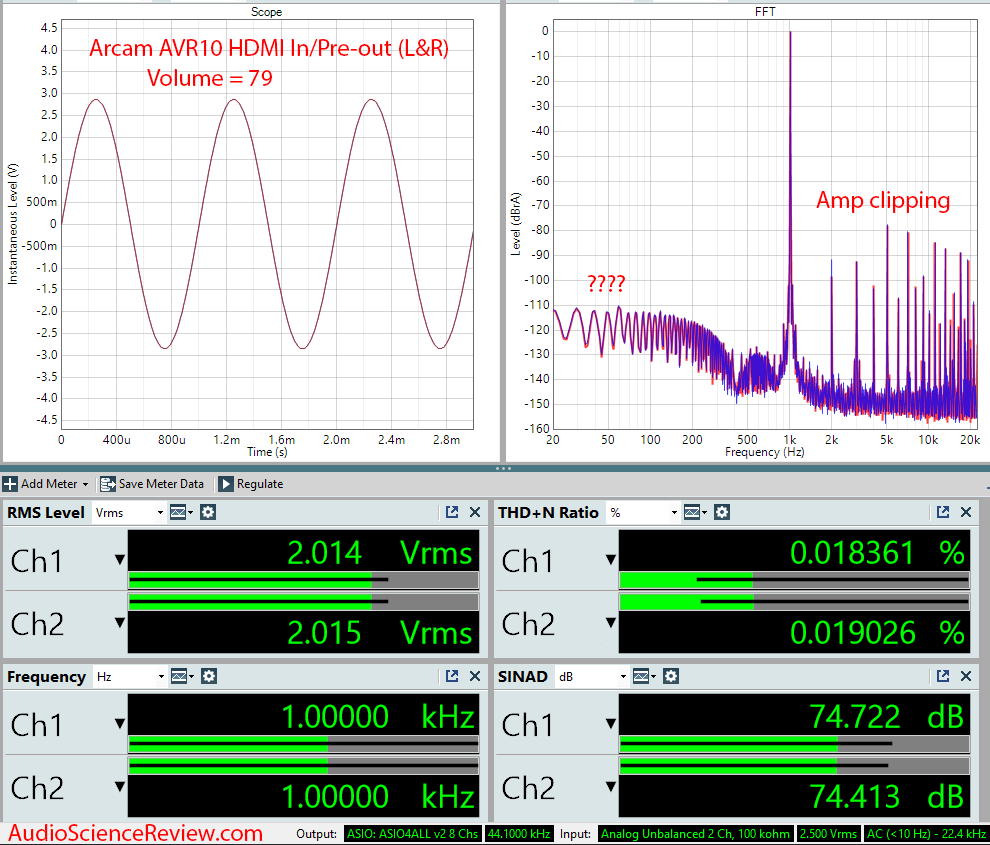
Task: Click SINAD Ch2 bar graph
Action: (794, 766)
